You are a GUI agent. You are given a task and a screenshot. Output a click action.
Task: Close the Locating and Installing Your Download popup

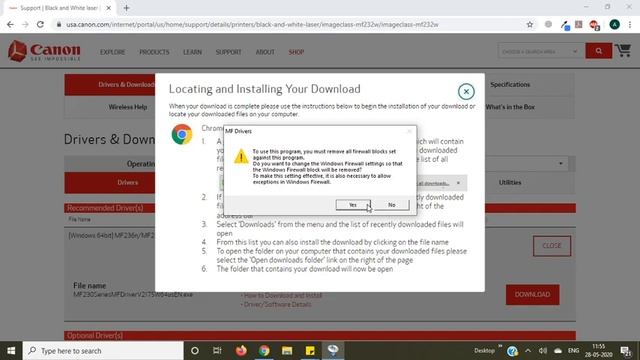(x=466, y=91)
